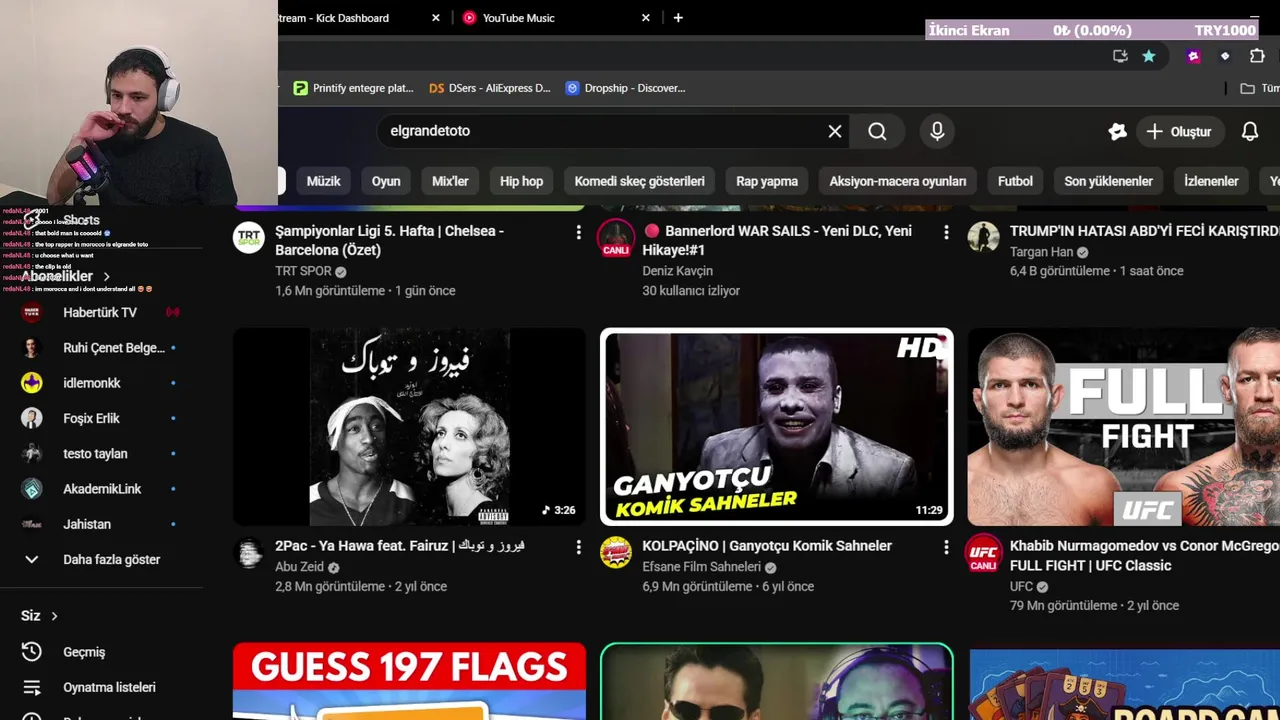Open Printify entegre plat... bookmark
This screenshot has height=720, width=1280.
tap(353, 88)
